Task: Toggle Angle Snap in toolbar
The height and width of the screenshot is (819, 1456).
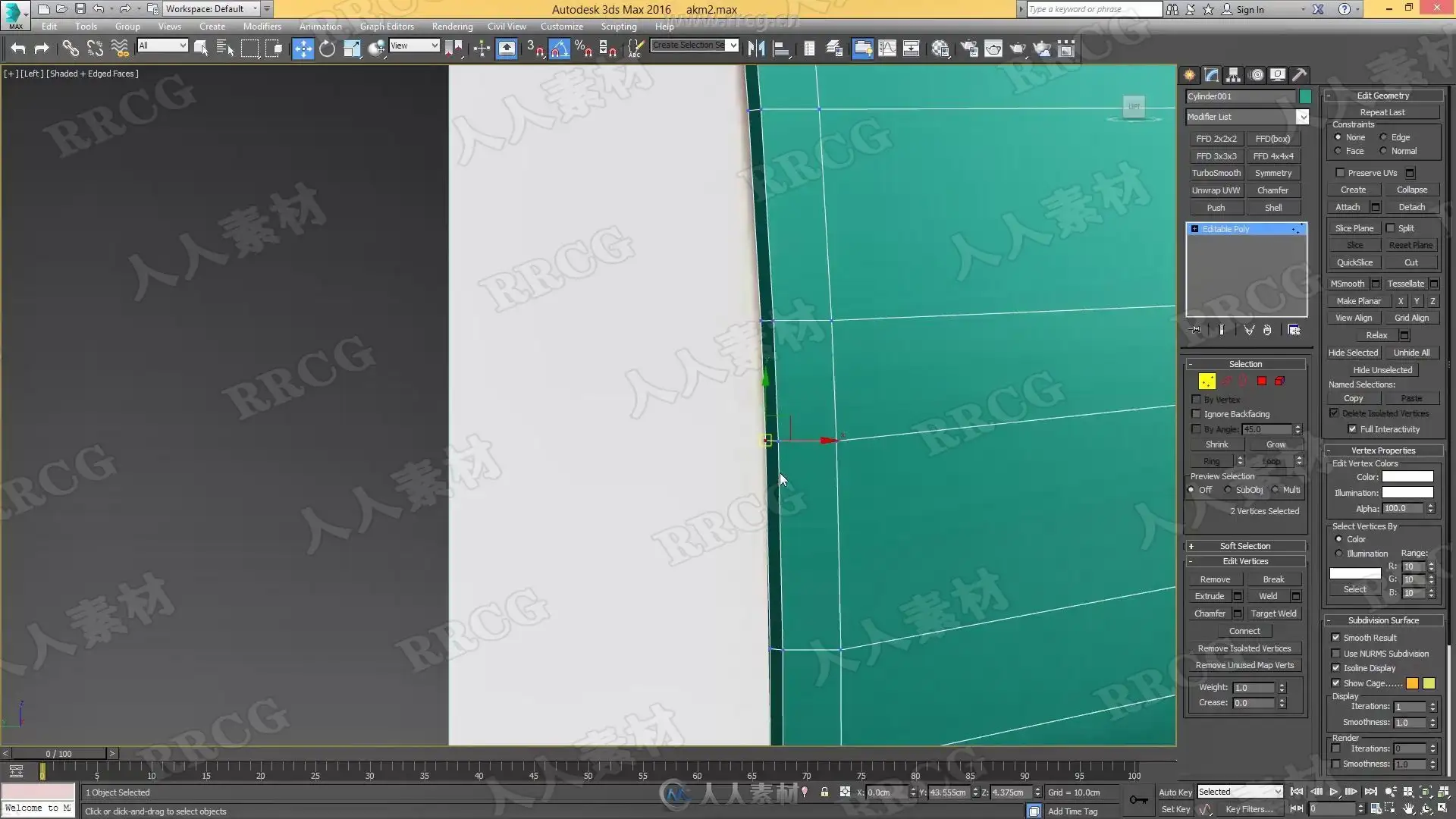Action: [559, 49]
